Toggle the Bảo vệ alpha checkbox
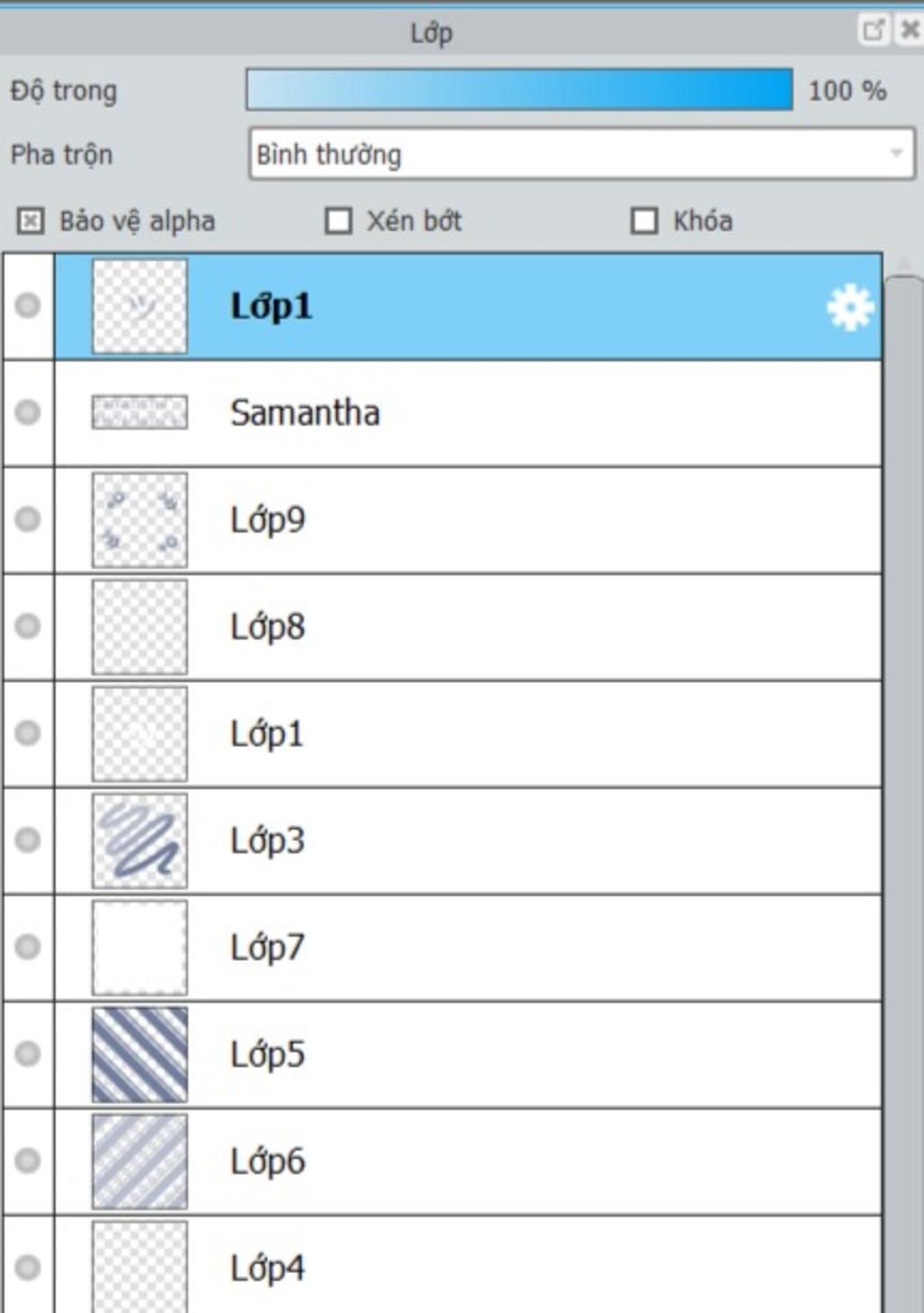 point(31,221)
